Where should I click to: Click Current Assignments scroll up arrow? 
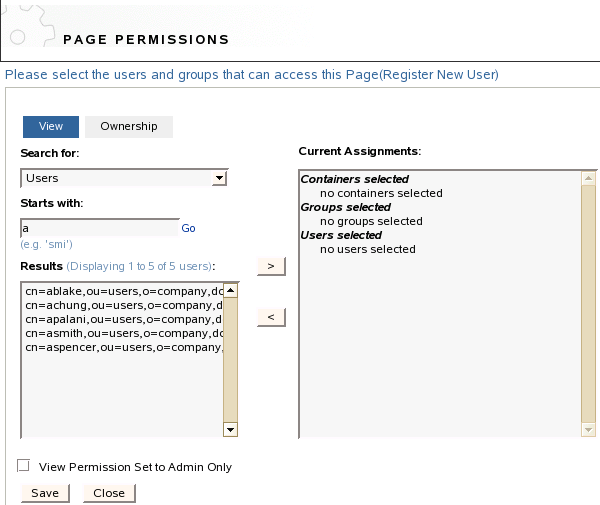pyautogui.click(x=588, y=179)
